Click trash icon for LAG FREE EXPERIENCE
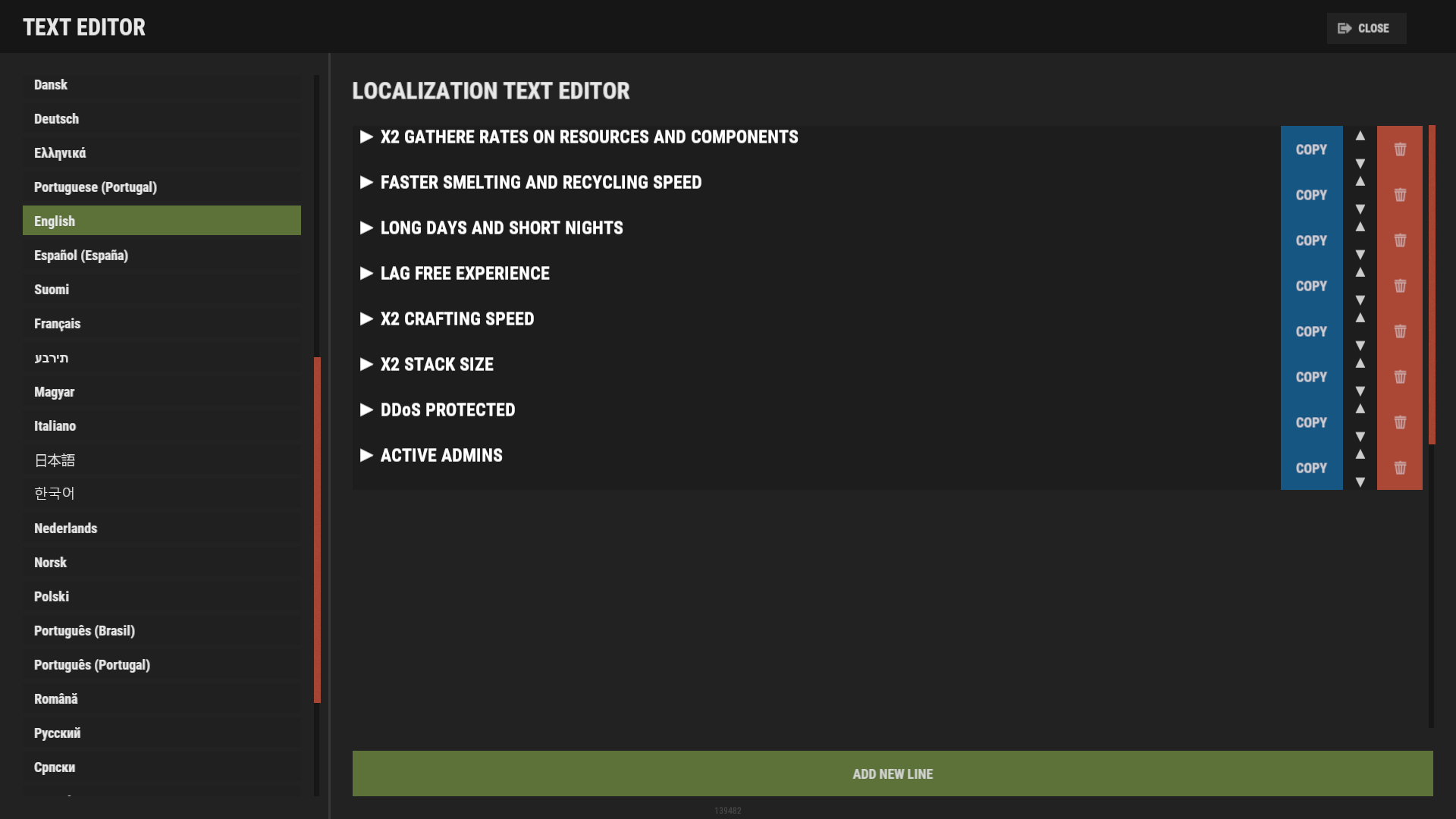The height and width of the screenshot is (819, 1456). pyautogui.click(x=1400, y=286)
